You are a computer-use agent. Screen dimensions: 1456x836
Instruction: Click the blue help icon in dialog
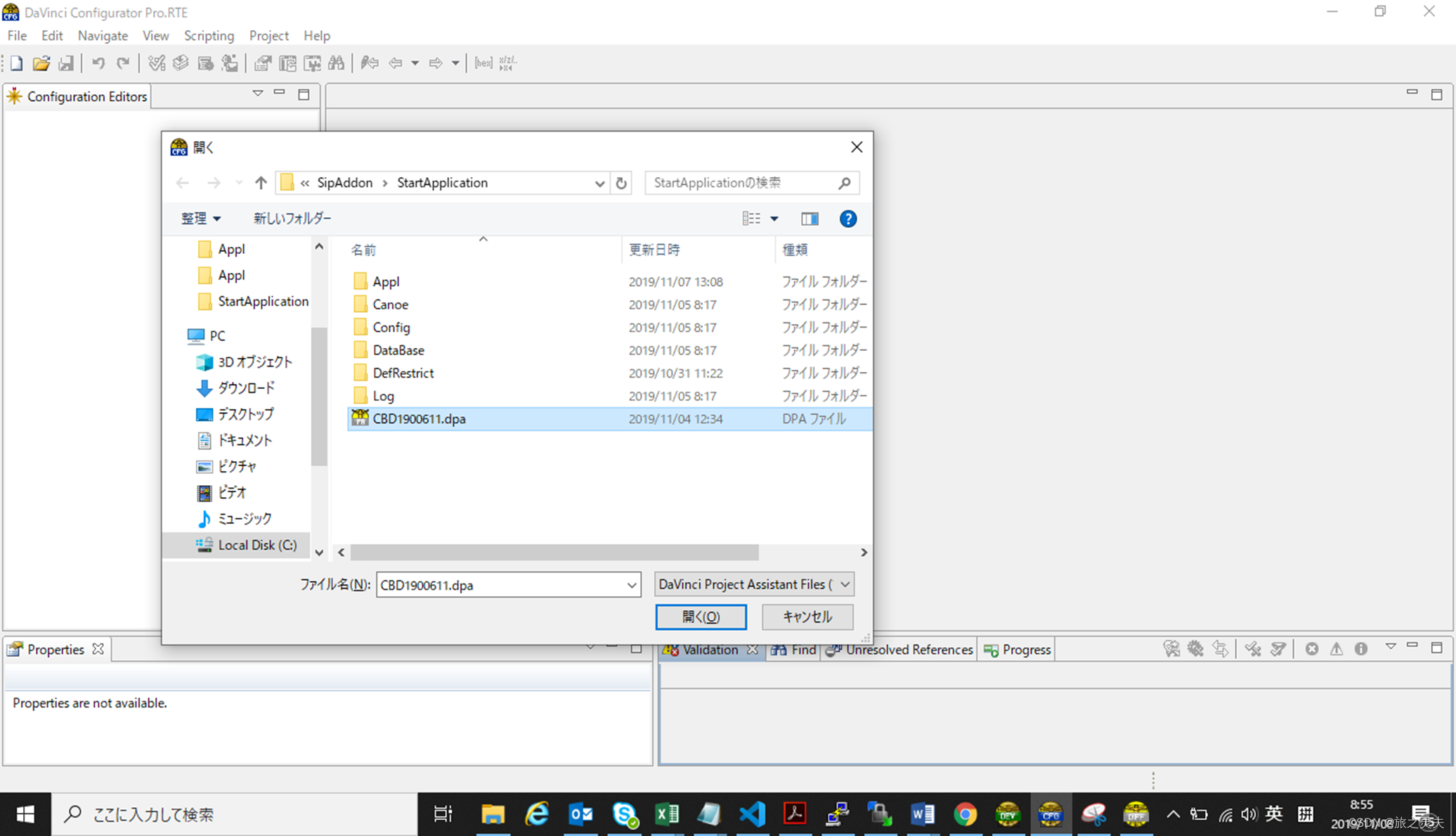click(847, 219)
